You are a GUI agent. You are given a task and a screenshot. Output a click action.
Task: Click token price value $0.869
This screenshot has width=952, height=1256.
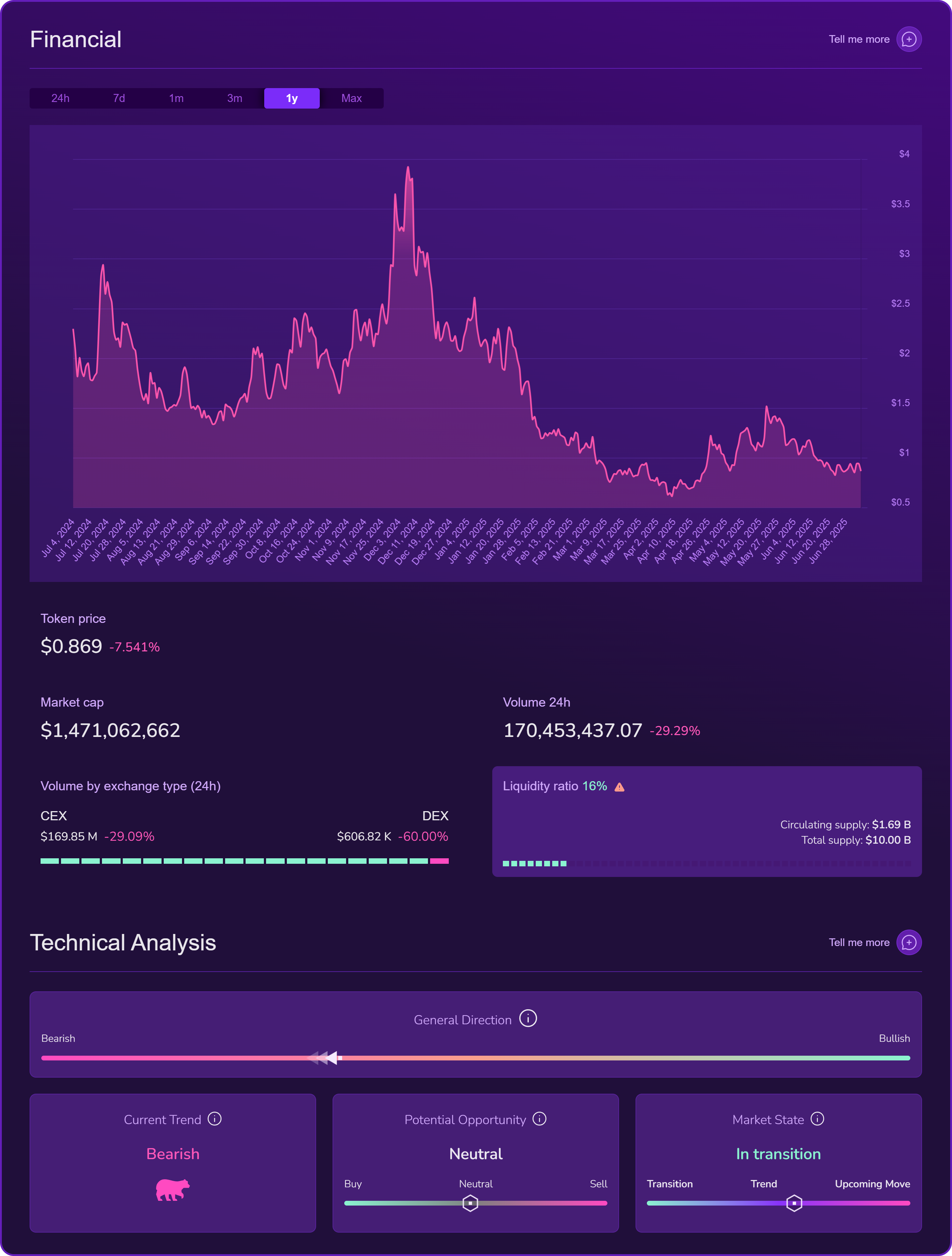click(x=71, y=646)
